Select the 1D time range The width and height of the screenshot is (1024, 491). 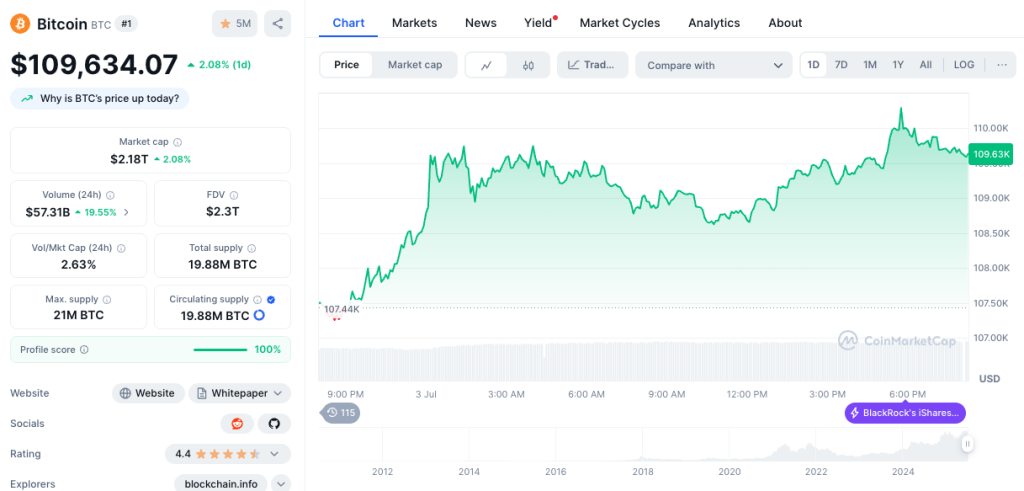(813, 65)
